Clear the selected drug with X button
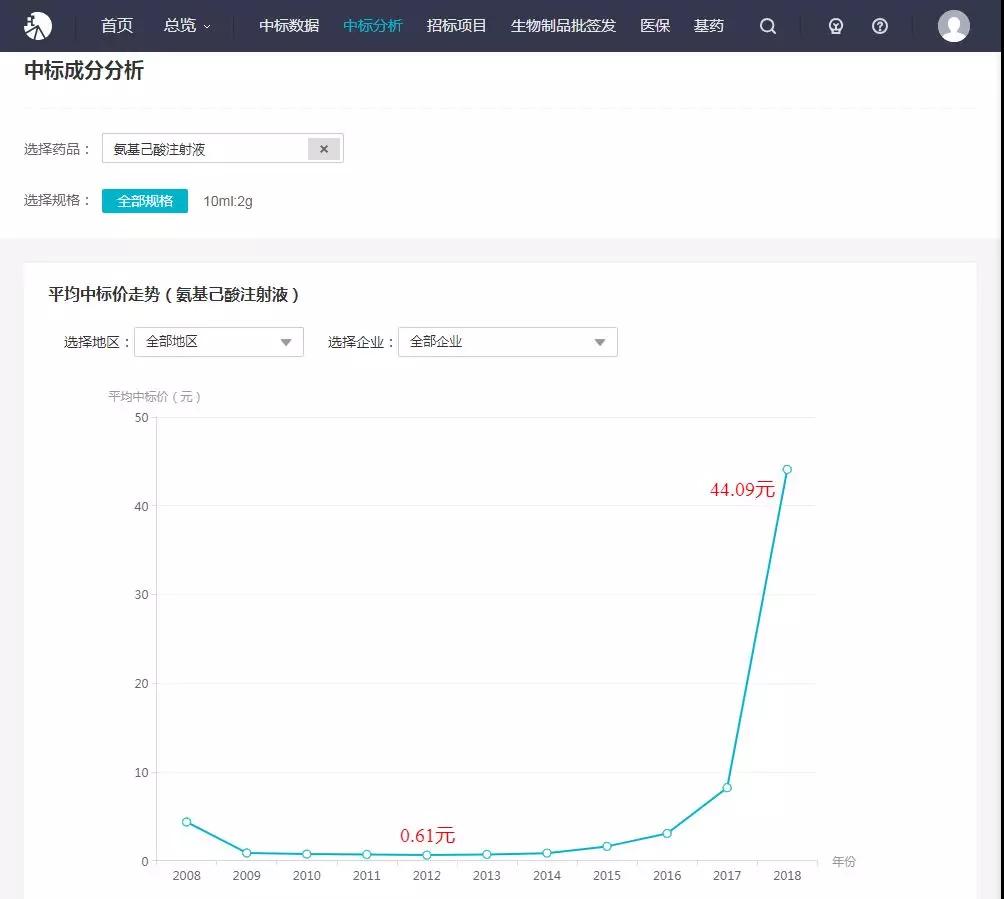The image size is (1004, 899). point(324,149)
